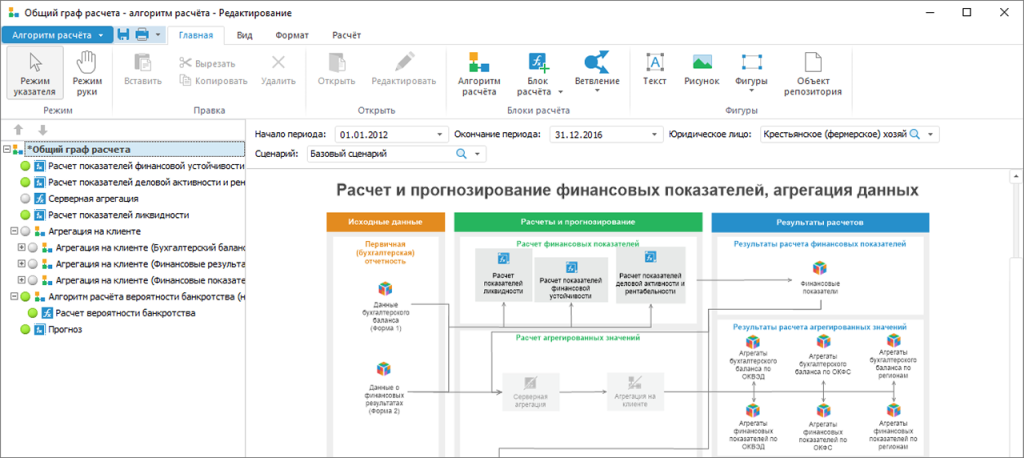Click the Серверная агрегация diagram block
1024x458 pixels.
(x=530, y=391)
